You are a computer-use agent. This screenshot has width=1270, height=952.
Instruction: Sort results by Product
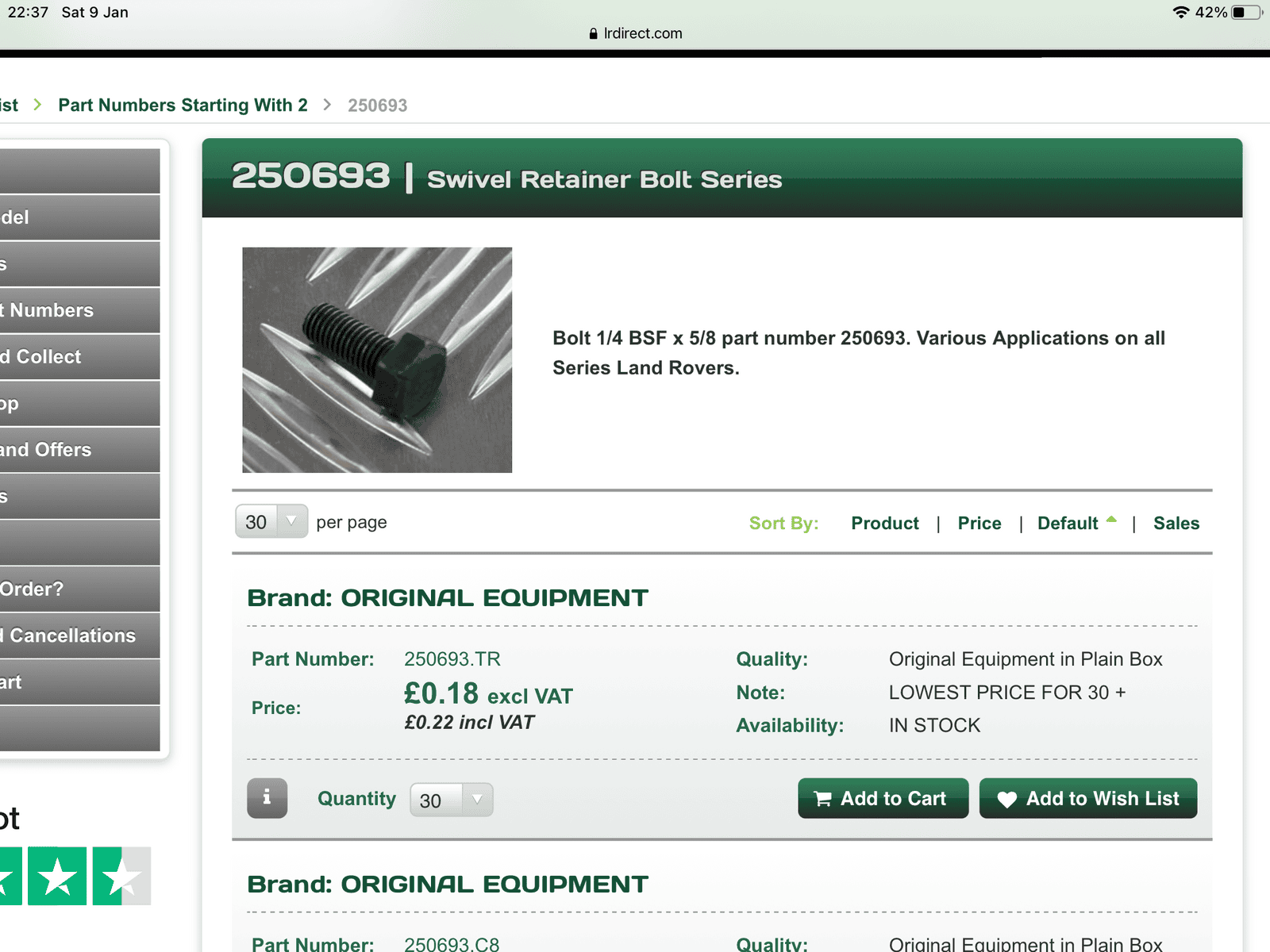tap(885, 523)
